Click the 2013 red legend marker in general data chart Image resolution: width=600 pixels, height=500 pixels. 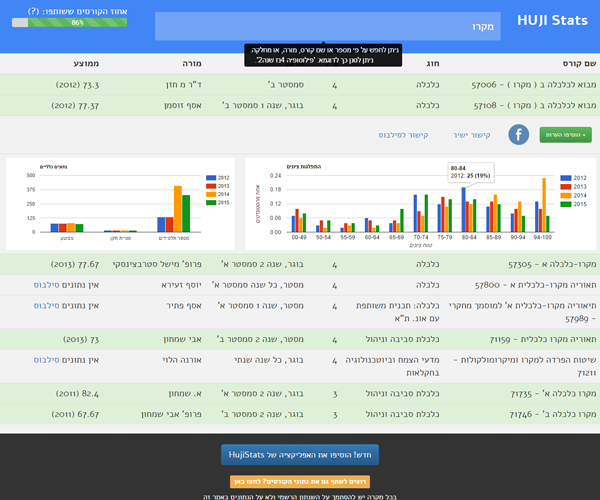click(210, 185)
